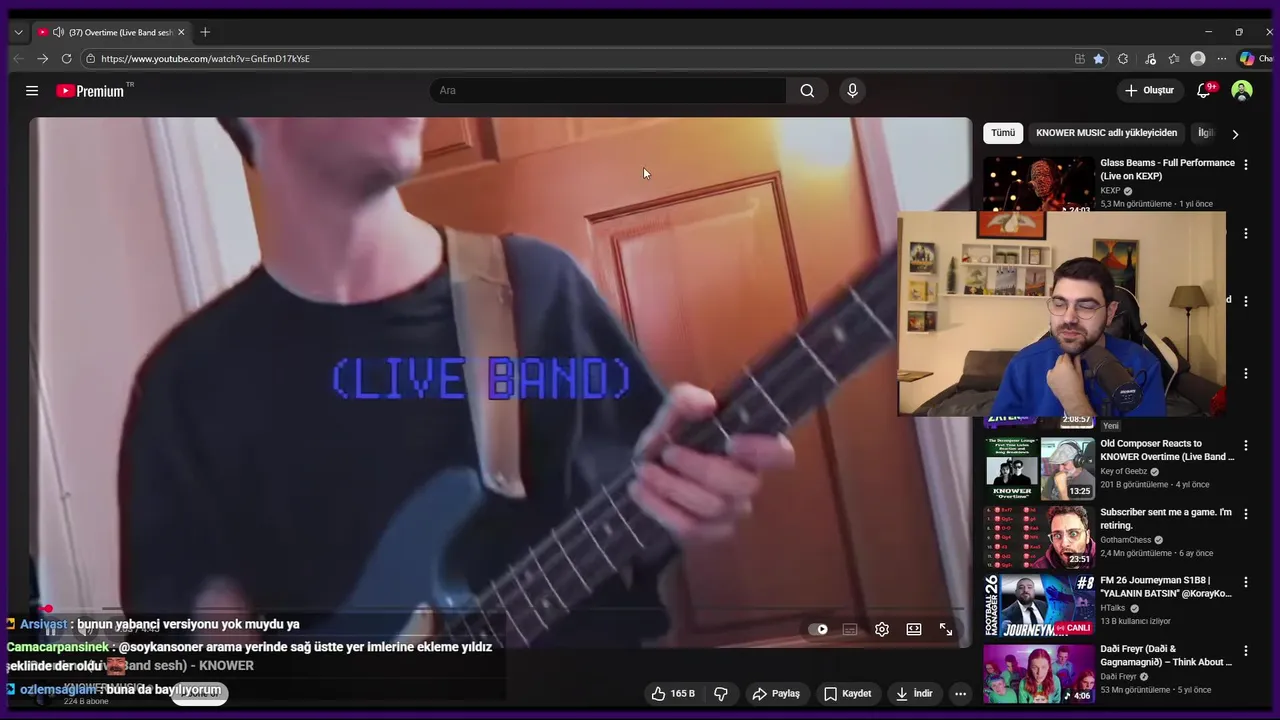Open a new browser tab
The height and width of the screenshot is (720, 1280).
click(x=205, y=32)
